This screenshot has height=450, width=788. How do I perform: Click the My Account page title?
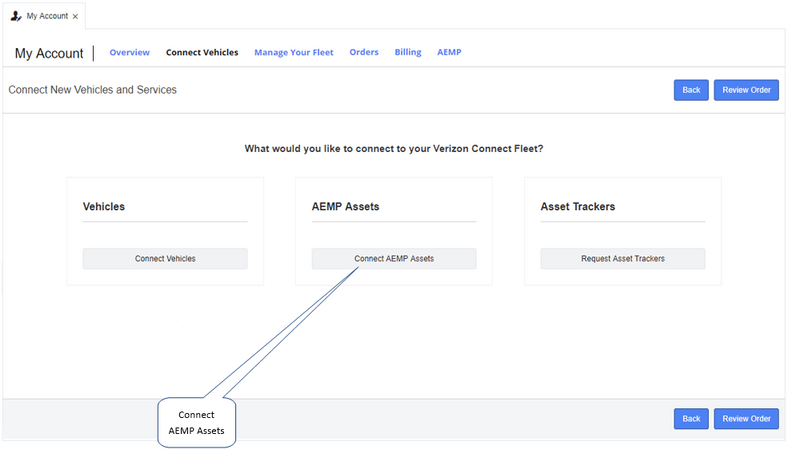tap(49, 53)
